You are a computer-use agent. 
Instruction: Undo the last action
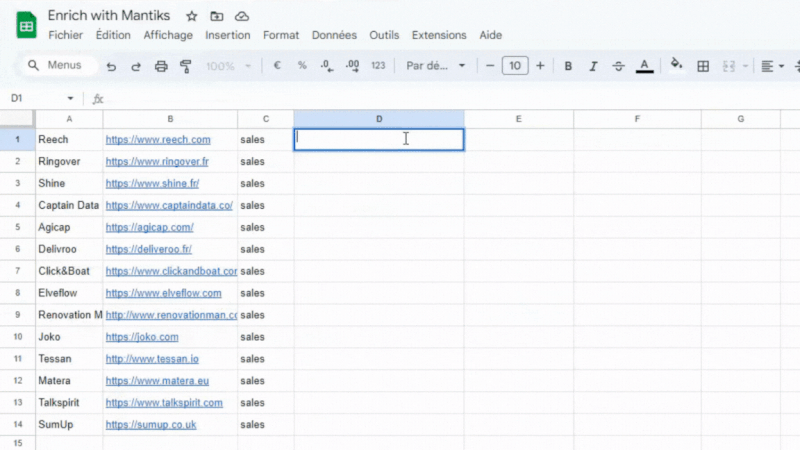point(111,66)
